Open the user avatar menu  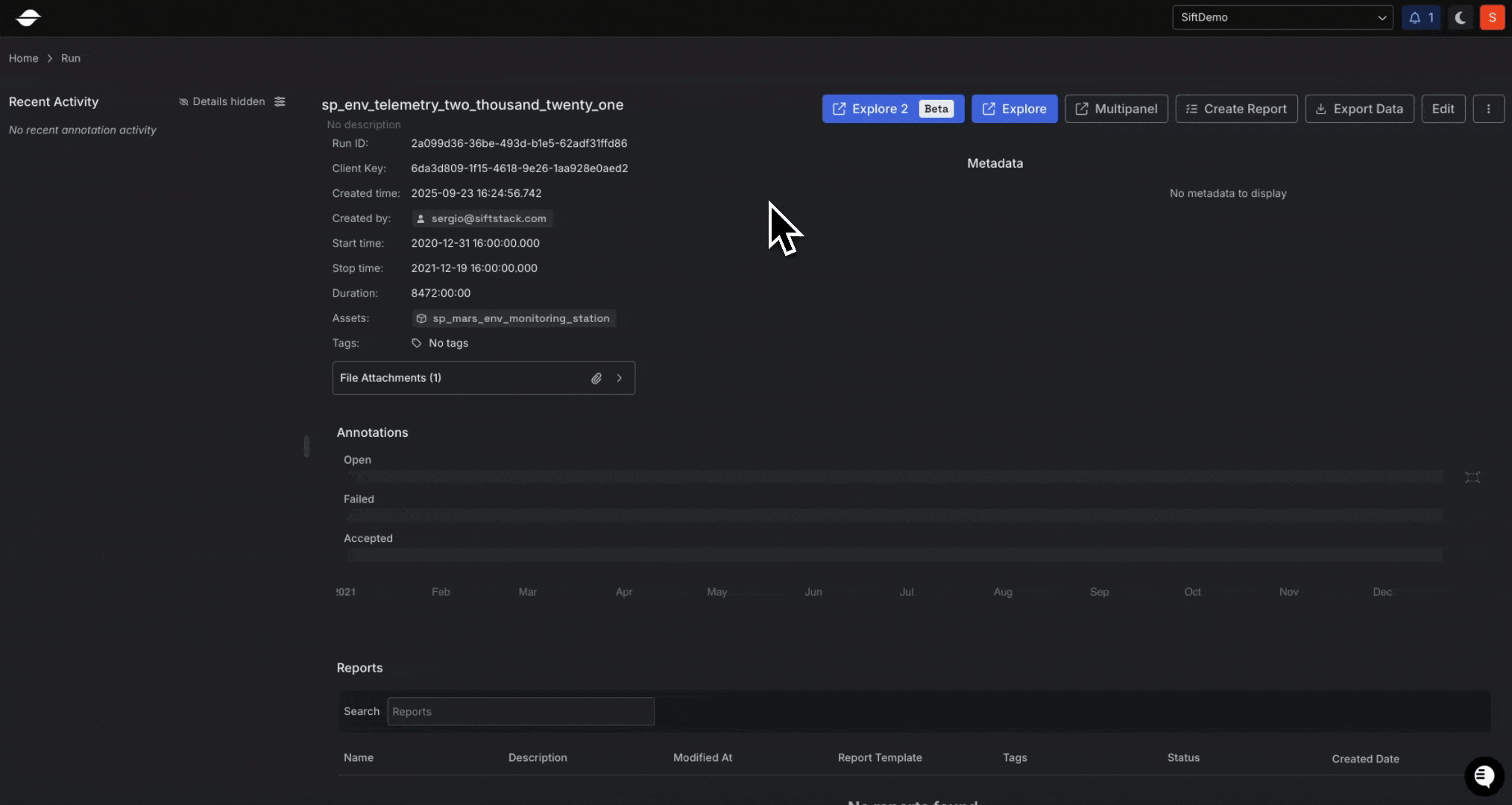pyautogui.click(x=1492, y=17)
